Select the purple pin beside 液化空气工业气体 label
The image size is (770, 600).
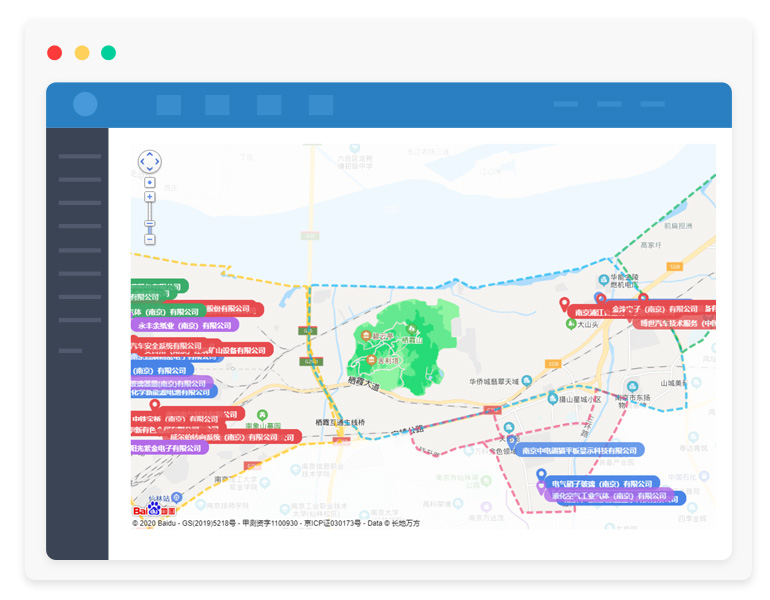pyautogui.click(x=541, y=488)
